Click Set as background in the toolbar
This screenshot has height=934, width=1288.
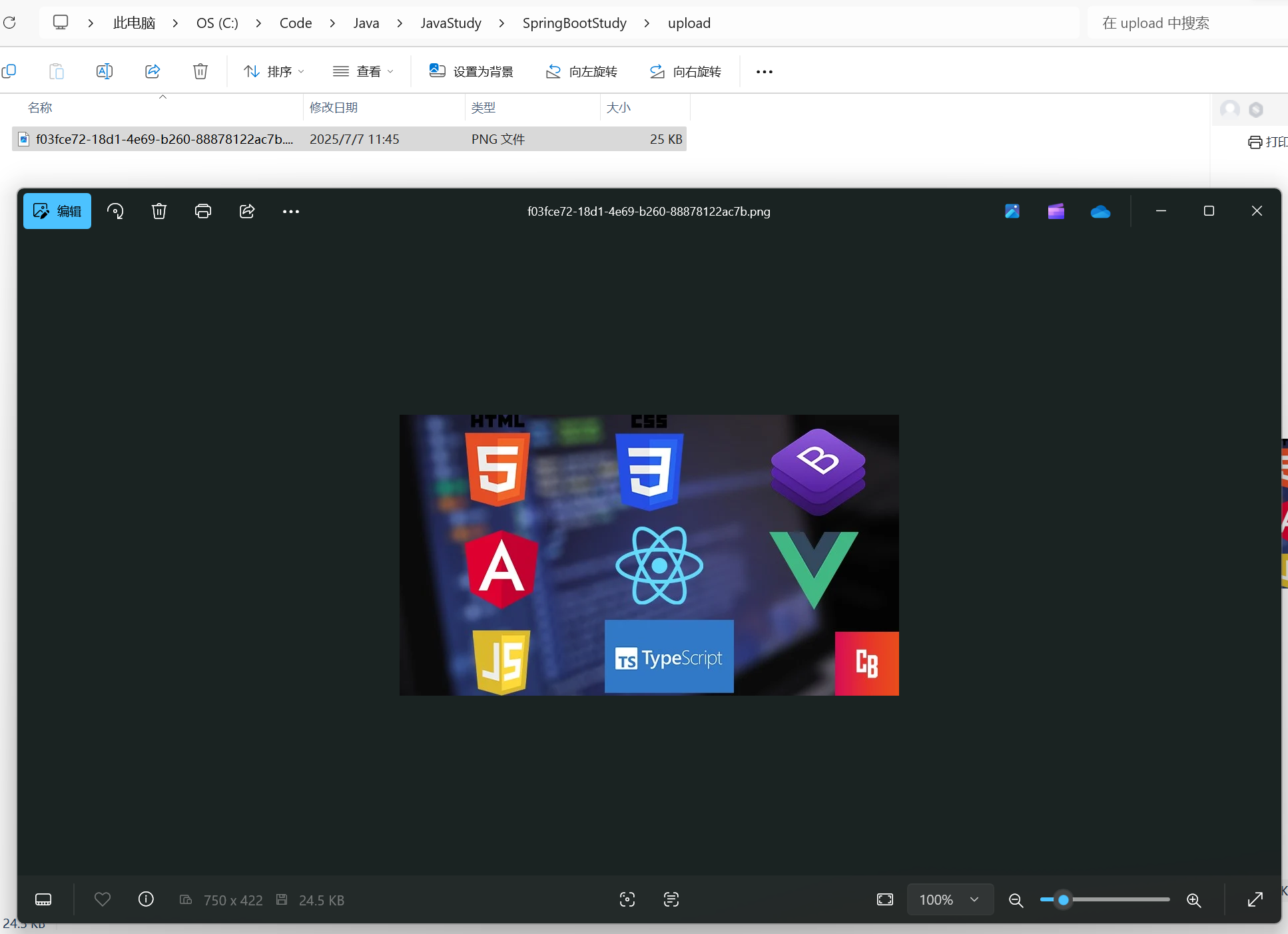[x=472, y=71]
